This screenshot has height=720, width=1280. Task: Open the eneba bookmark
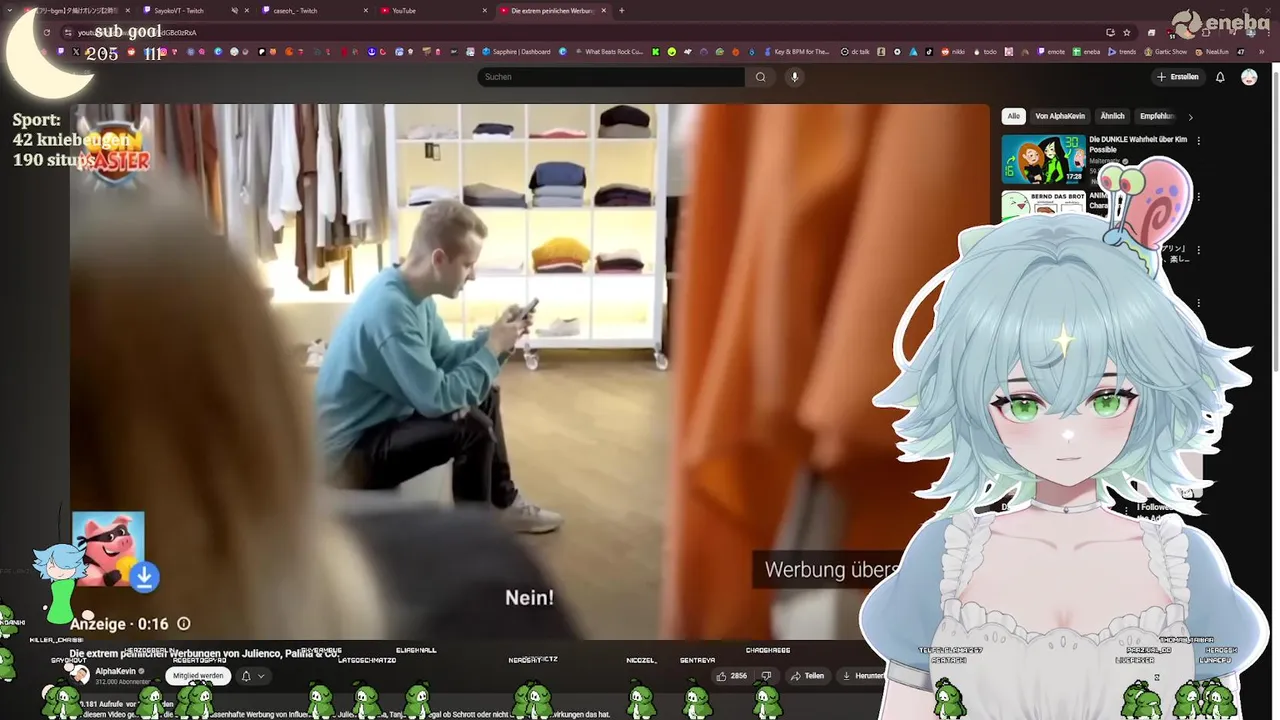pyautogui.click(x=1086, y=52)
